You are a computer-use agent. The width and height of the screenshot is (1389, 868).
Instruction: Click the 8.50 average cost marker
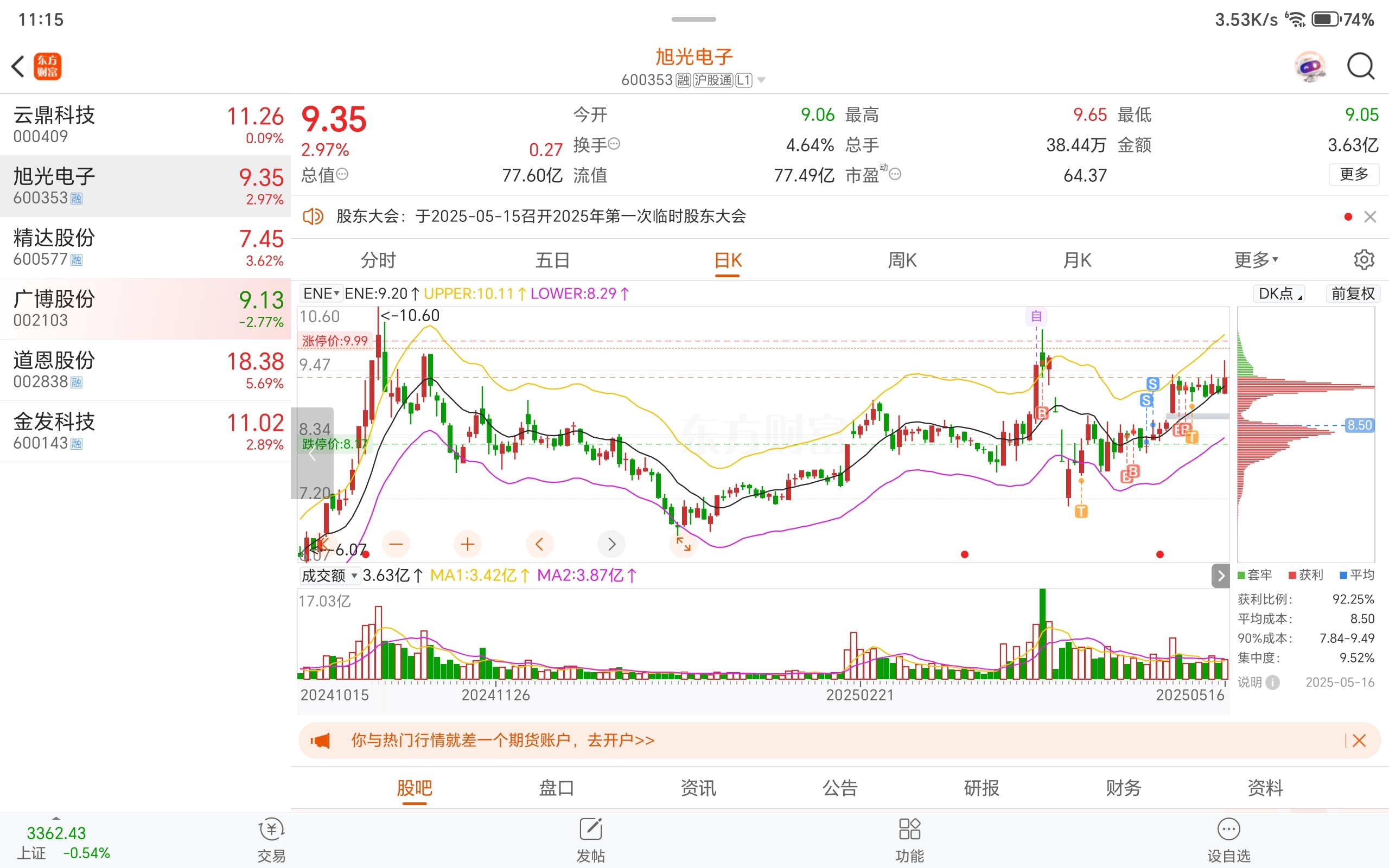(x=1359, y=425)
